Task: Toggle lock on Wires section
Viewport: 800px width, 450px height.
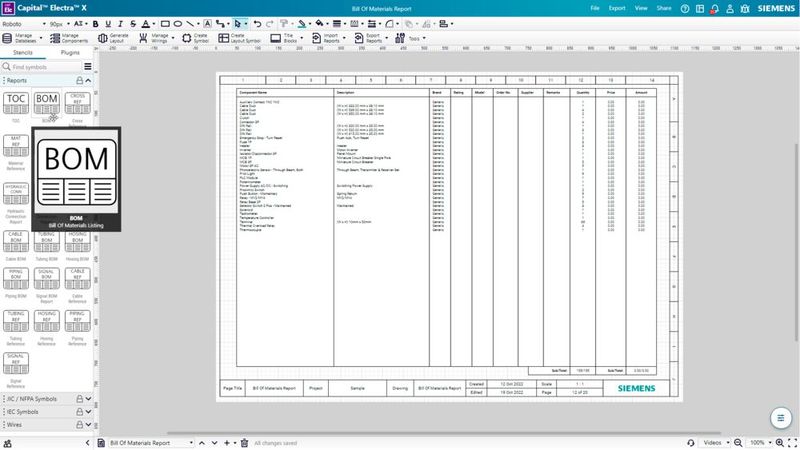Action: [x=79, y=424]
